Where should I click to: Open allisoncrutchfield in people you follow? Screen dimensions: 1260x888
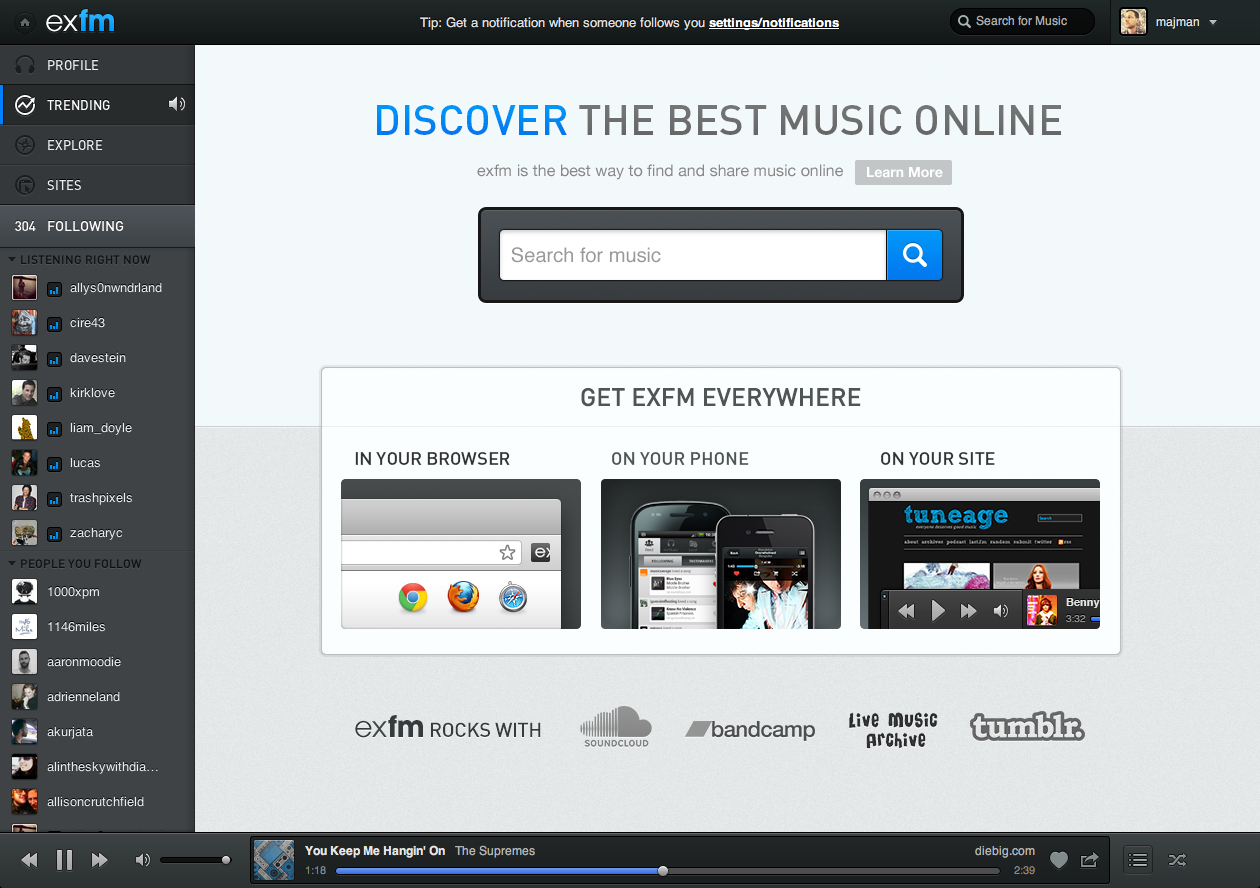coord(97,802)
